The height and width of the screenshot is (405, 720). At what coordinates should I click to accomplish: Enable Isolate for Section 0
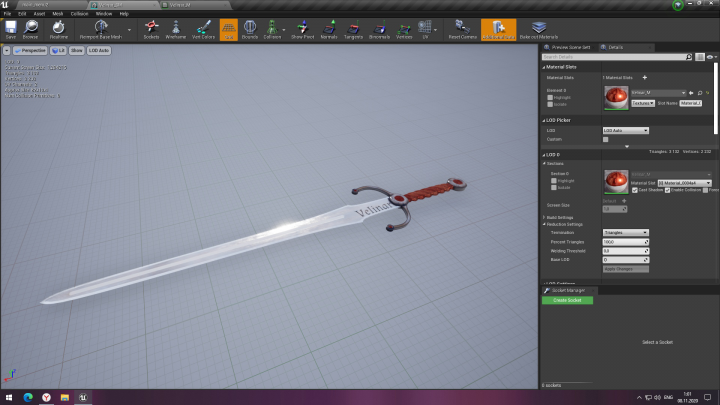[554, 187]
